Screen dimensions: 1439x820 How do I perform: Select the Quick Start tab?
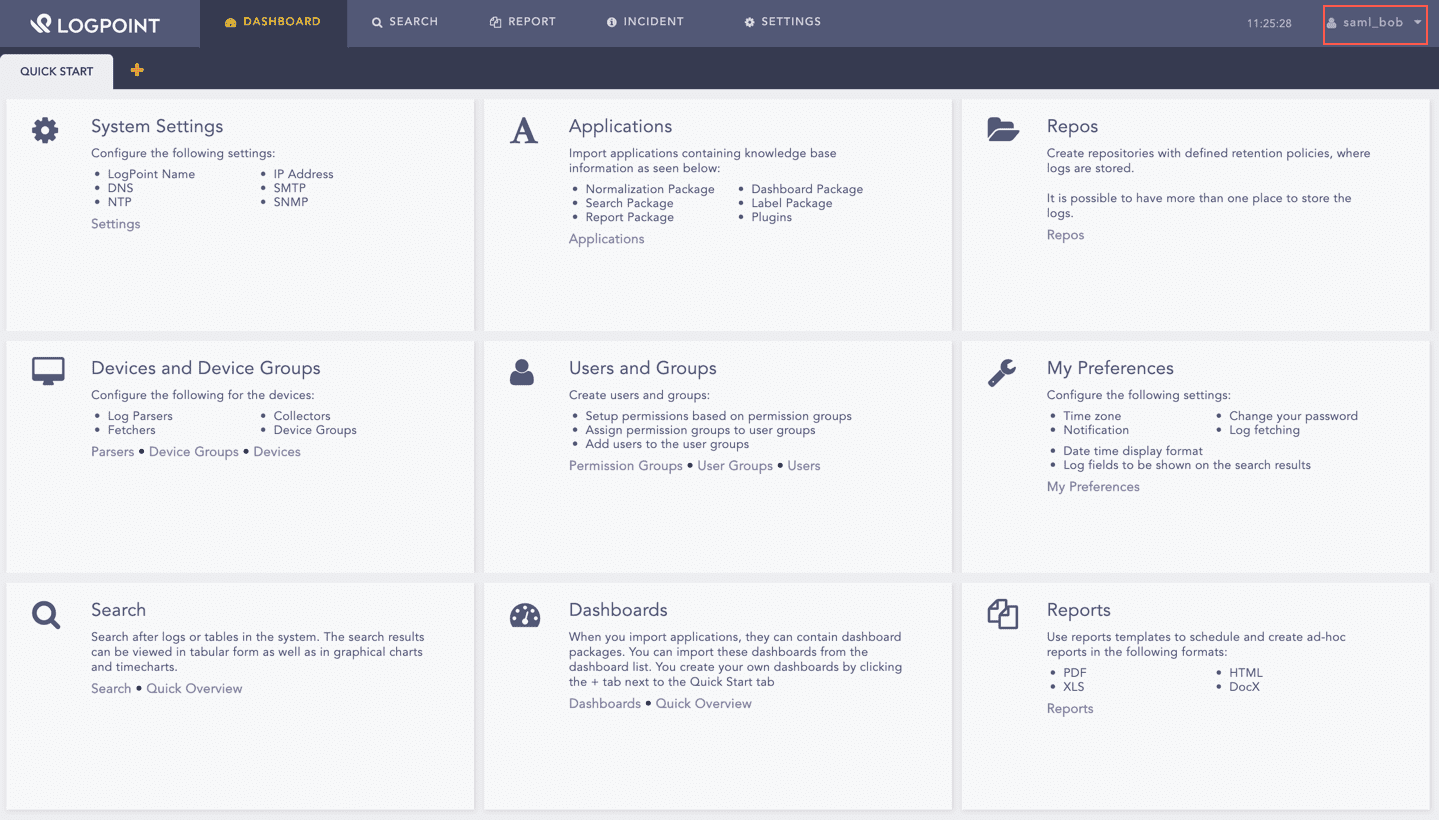[57, 72]
